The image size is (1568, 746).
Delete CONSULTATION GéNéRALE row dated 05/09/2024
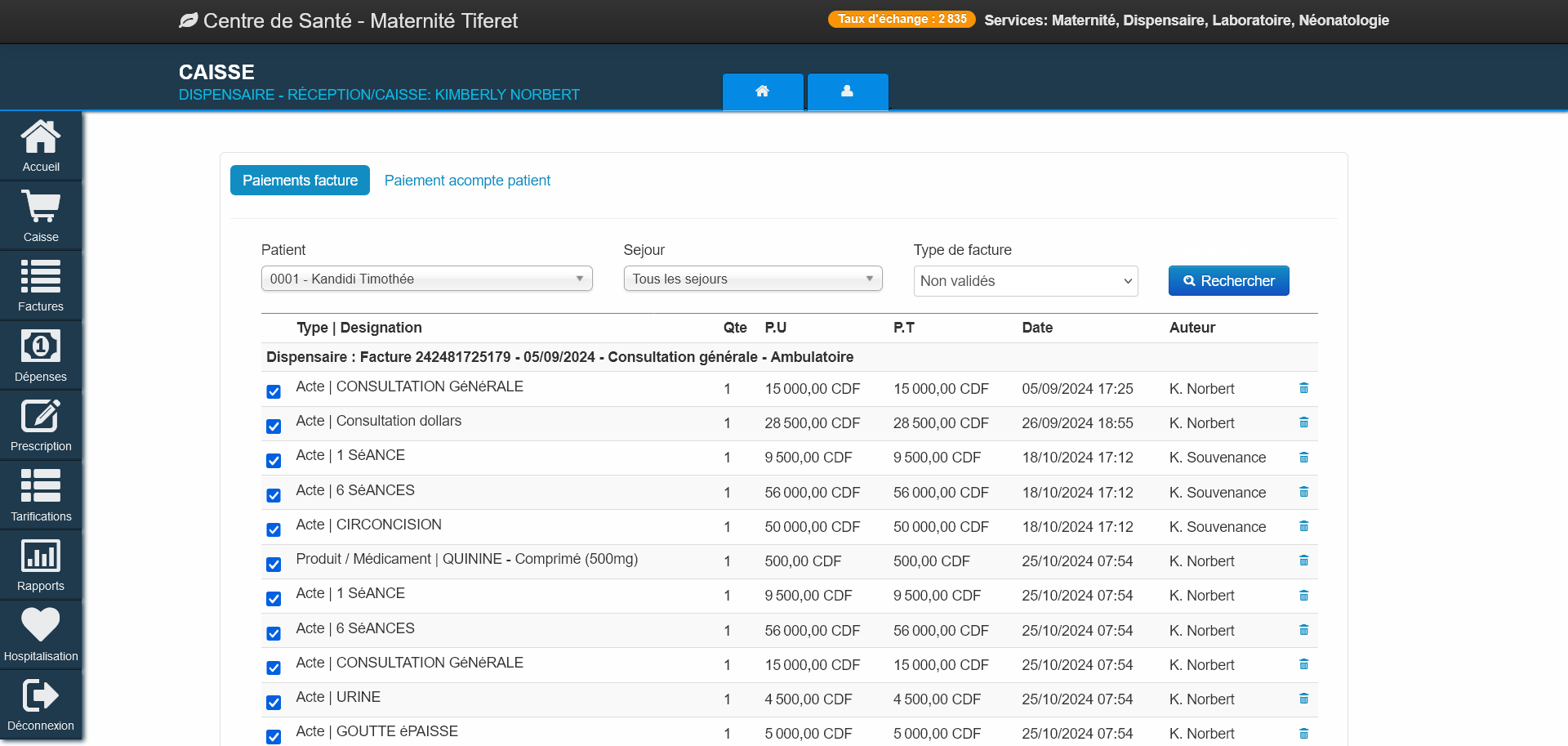(1303, 388)
